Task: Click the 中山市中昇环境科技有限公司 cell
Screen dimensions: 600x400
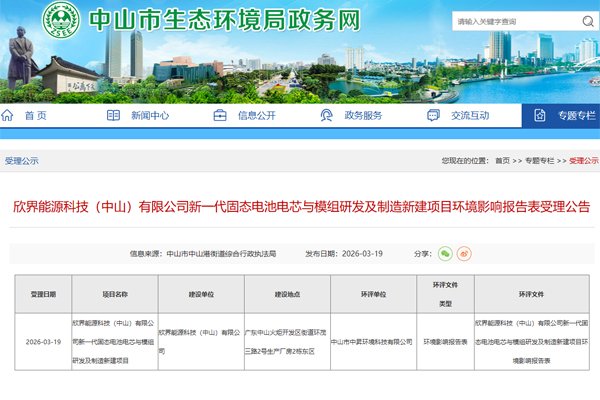Action: 372,342
